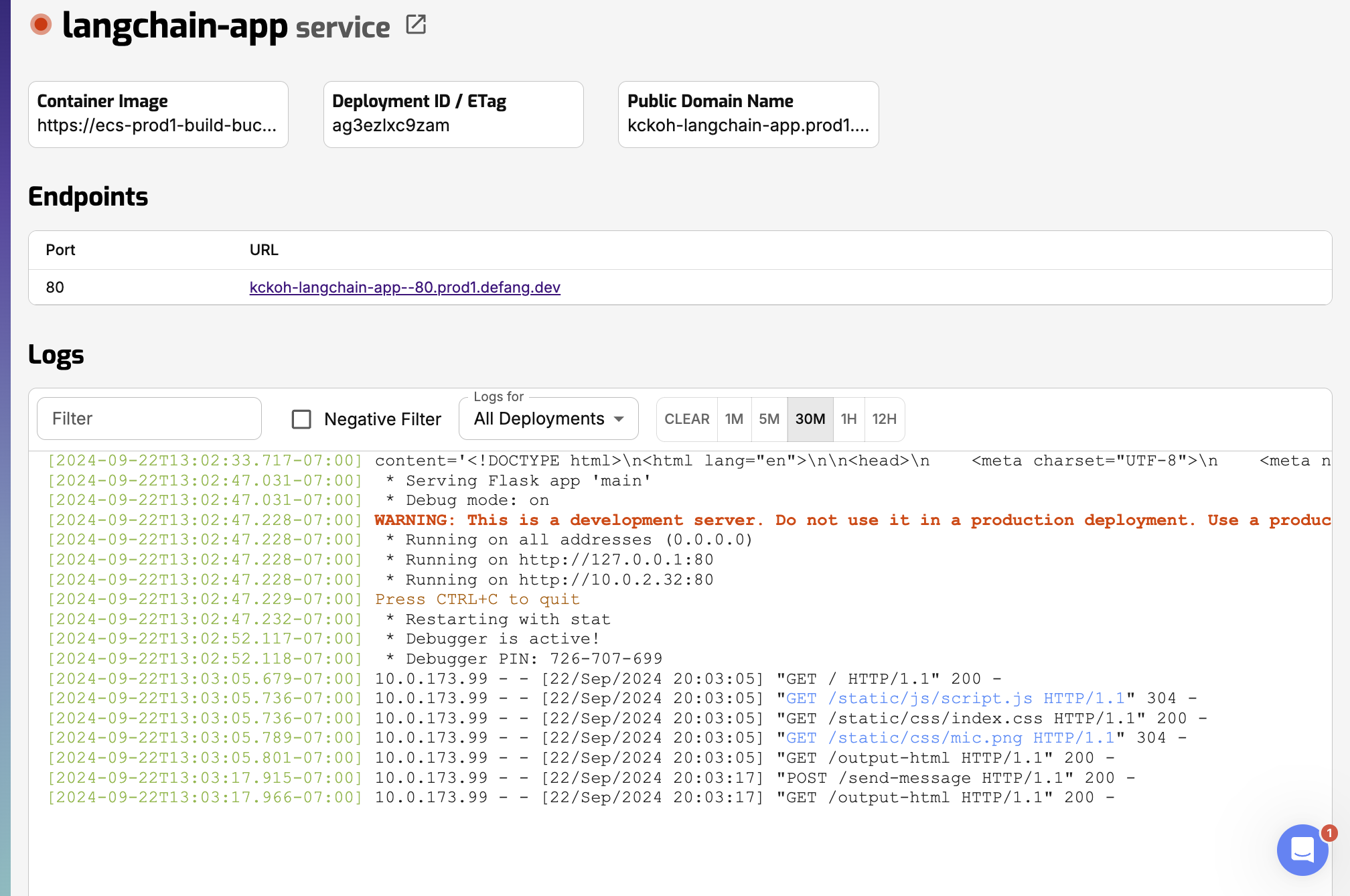This screenshot has width=1350, height=896.
Task: Click the Container Image card
Action: click(x=158, y=114)
